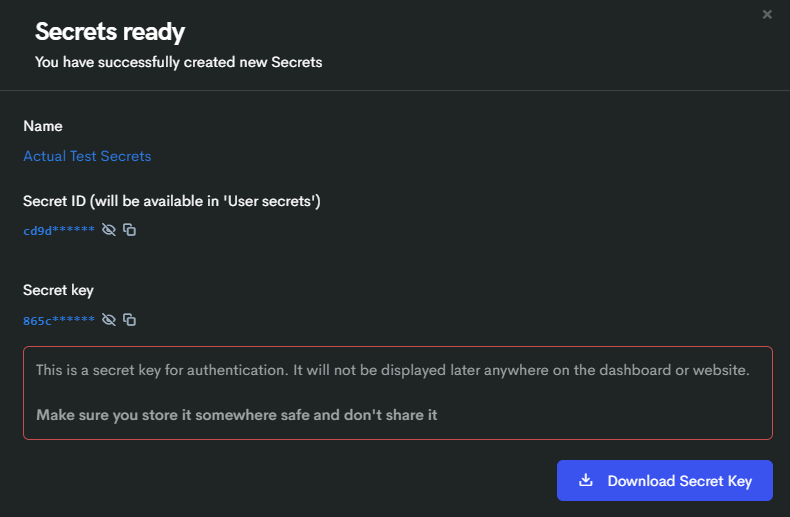This screenshot has width=790, height=517.
Task: Open the Actual Test Secrets name link
Action: coord(87,156)
